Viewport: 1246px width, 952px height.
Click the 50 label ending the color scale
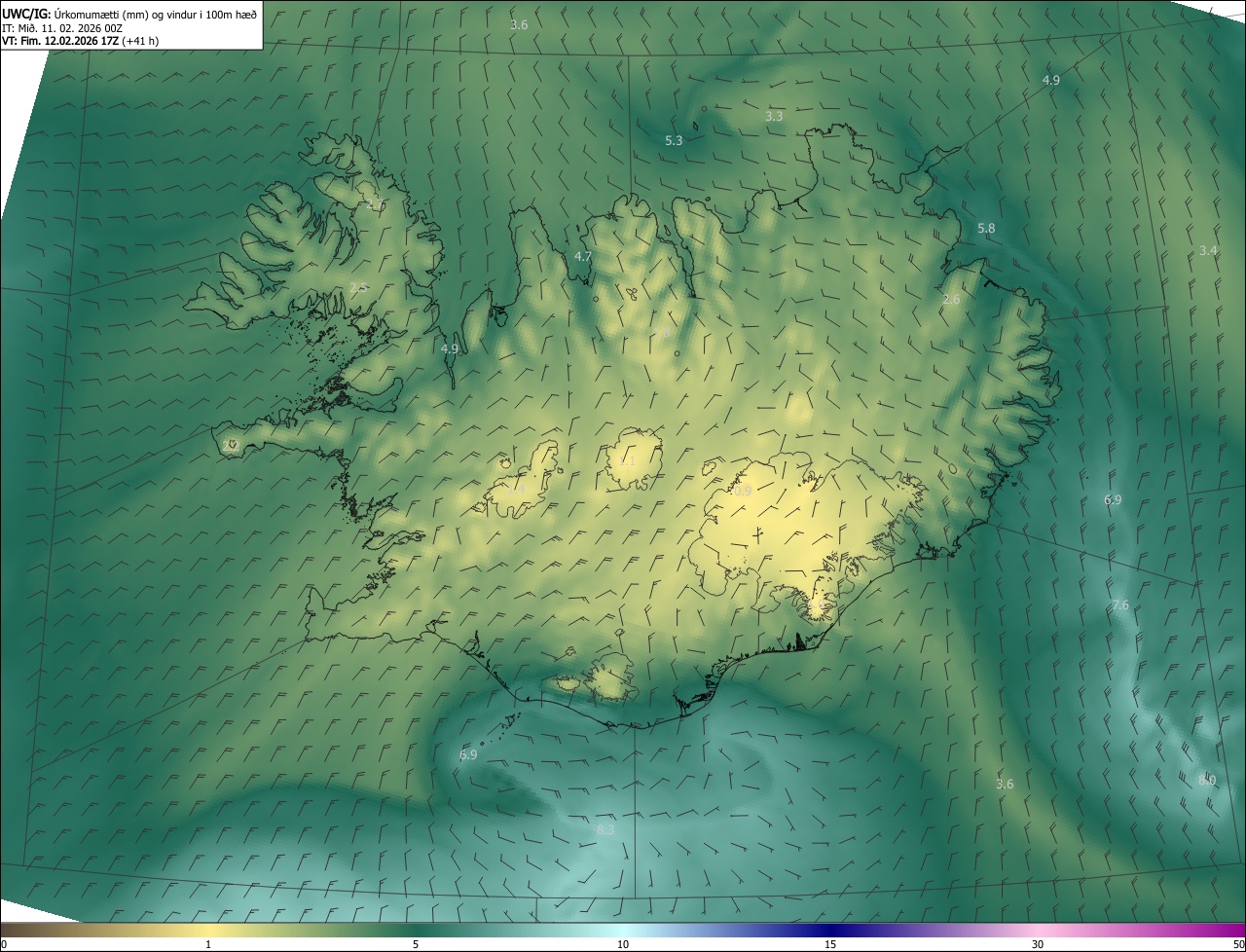click(x=1237, y=944)
